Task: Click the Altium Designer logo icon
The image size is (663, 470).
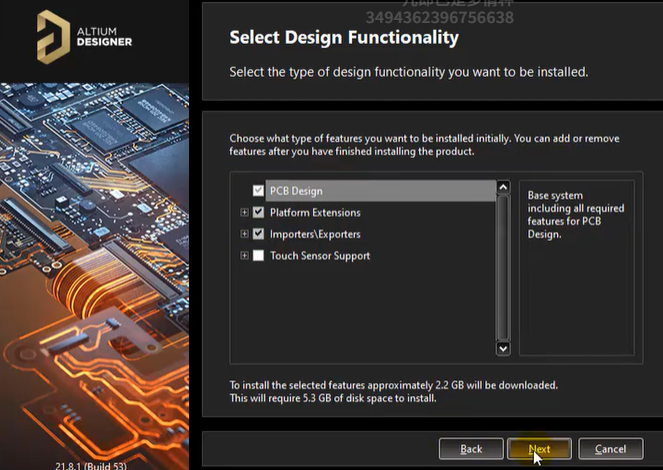Action: (53, 37)
